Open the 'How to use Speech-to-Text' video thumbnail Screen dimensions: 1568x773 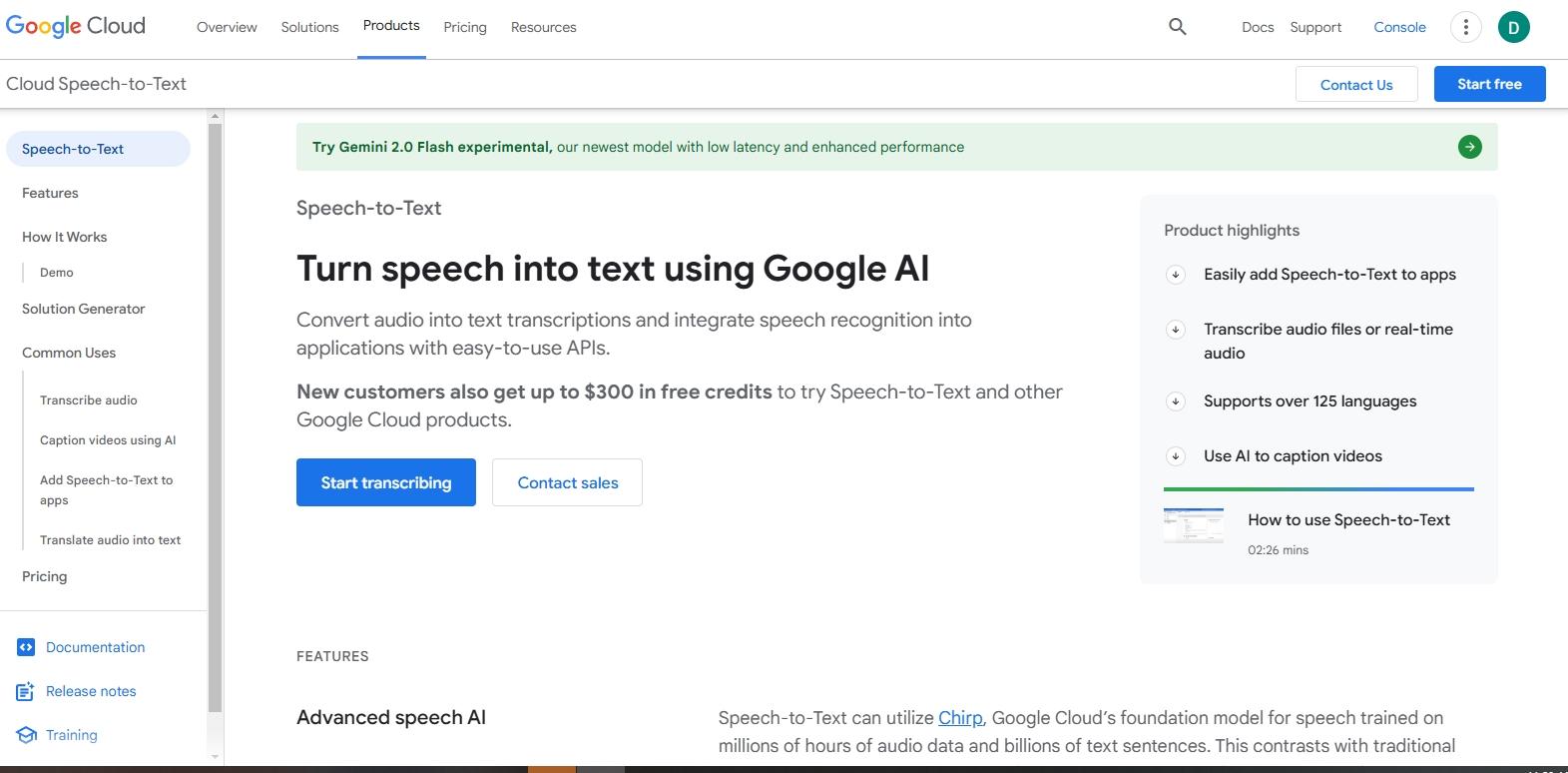1193,525
